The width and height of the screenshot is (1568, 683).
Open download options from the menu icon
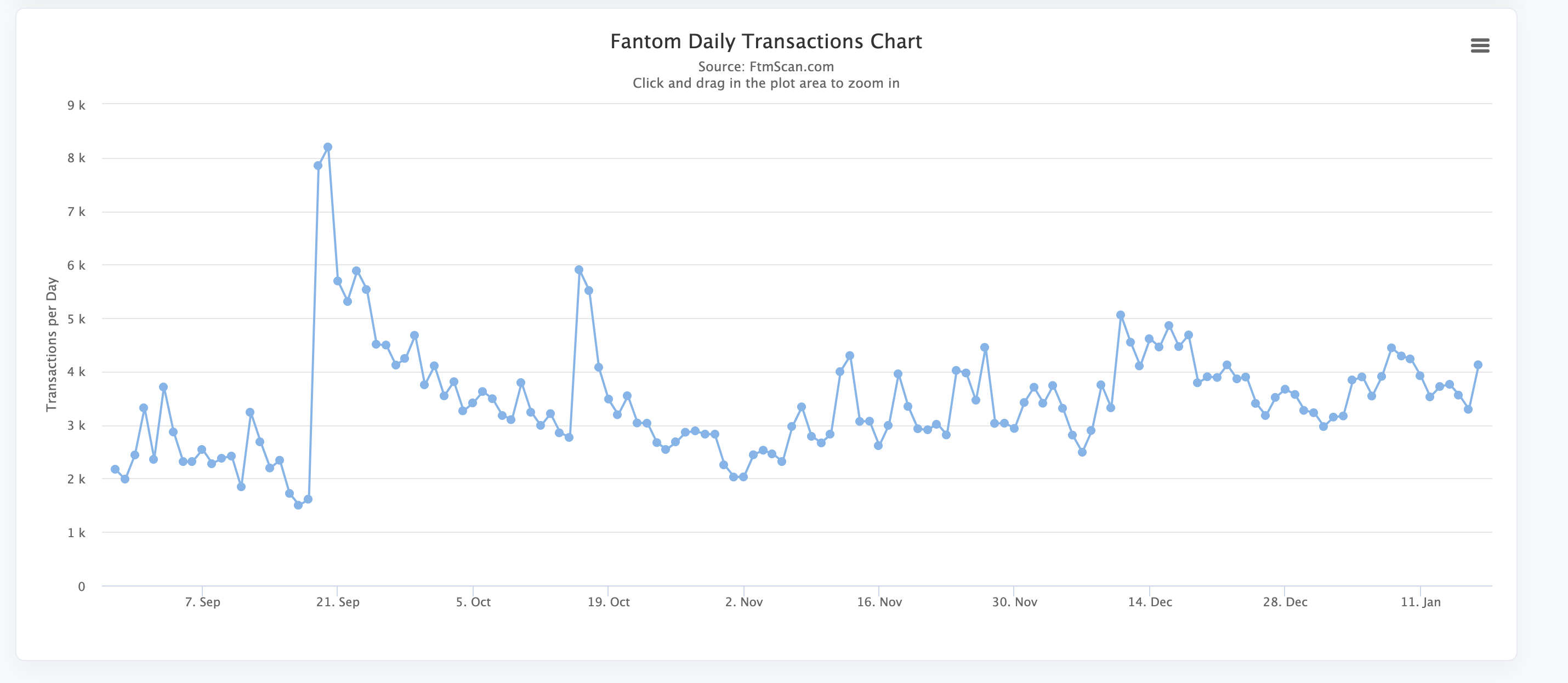(x=1479, y=45)
